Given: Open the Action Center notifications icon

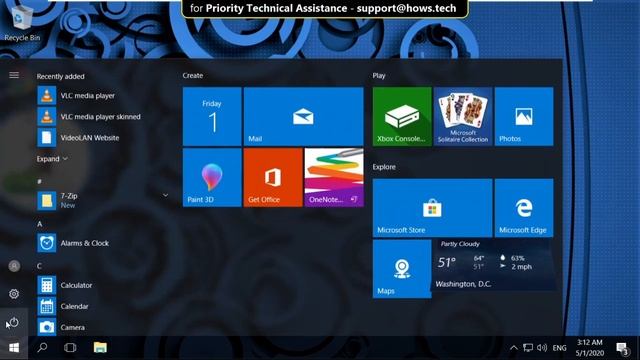Looking at the screenshot, I should coord(622,349).
